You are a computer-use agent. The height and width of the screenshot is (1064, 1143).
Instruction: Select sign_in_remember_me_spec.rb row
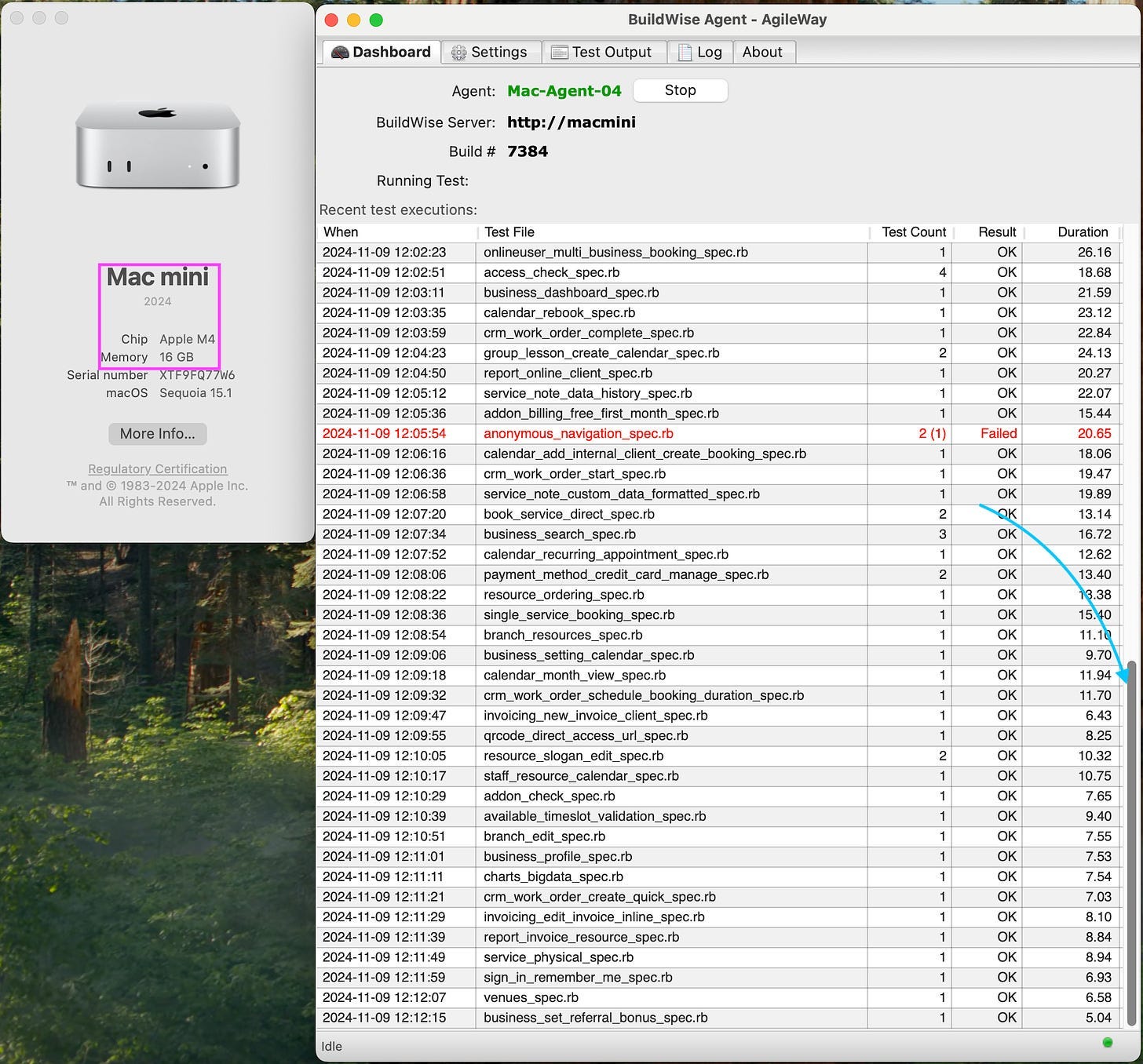(x=718, y=978)
